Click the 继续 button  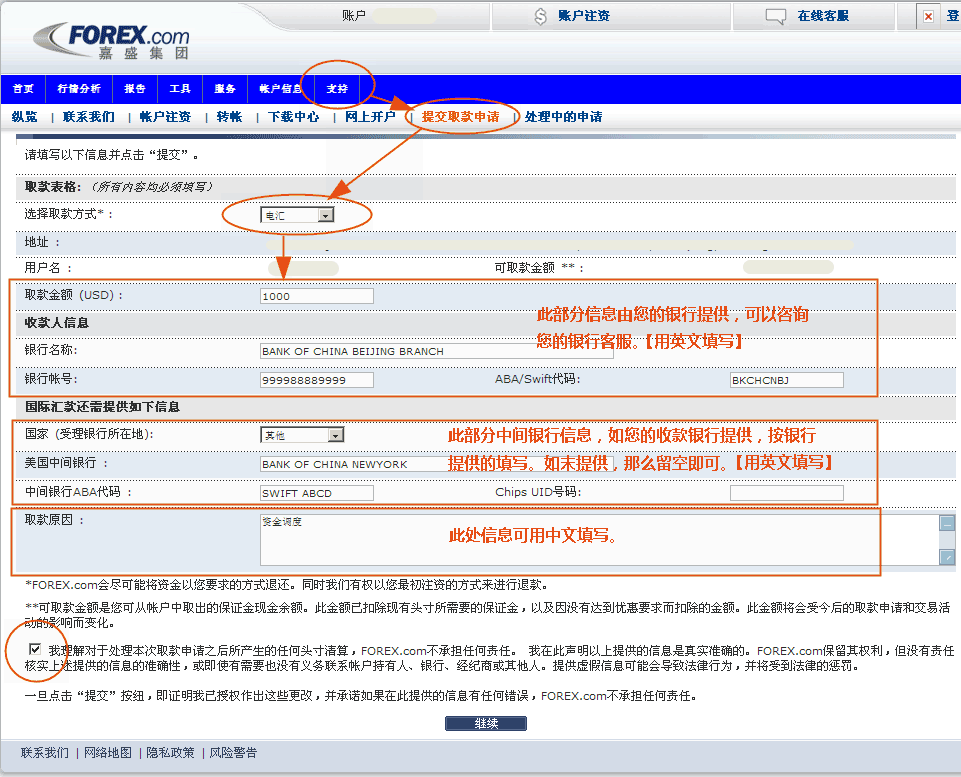tap(485, 724)
